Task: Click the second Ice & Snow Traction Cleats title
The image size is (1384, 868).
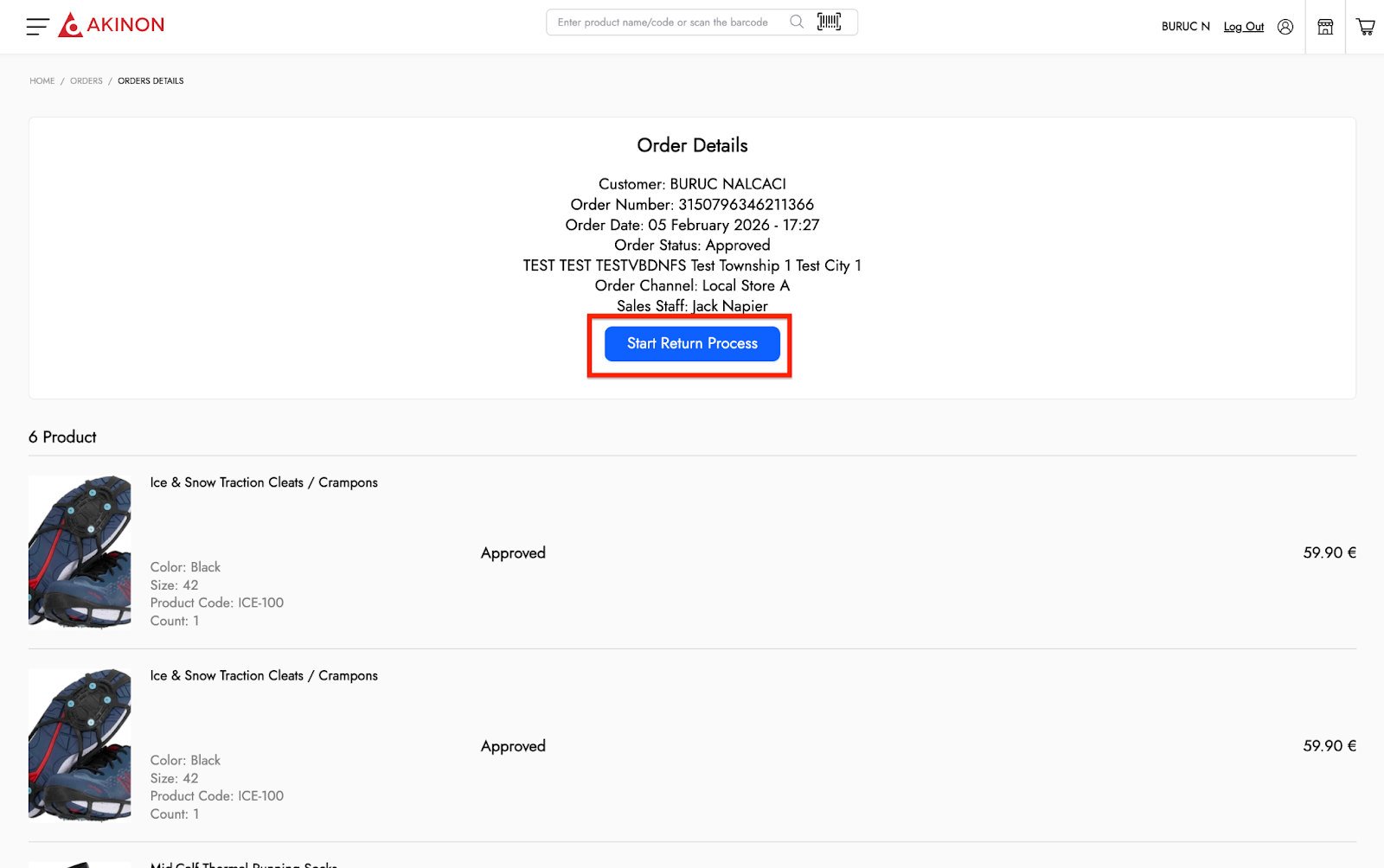Action: (x=264, y=676)
